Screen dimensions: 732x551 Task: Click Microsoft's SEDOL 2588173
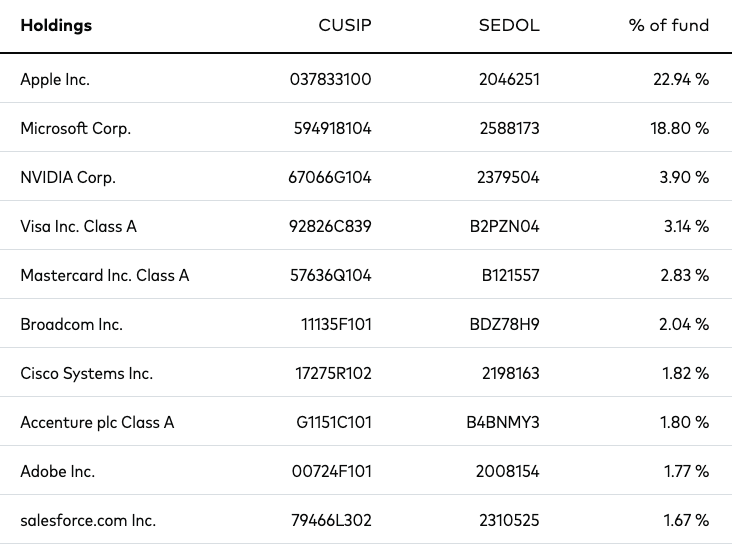tap(509, 128)
